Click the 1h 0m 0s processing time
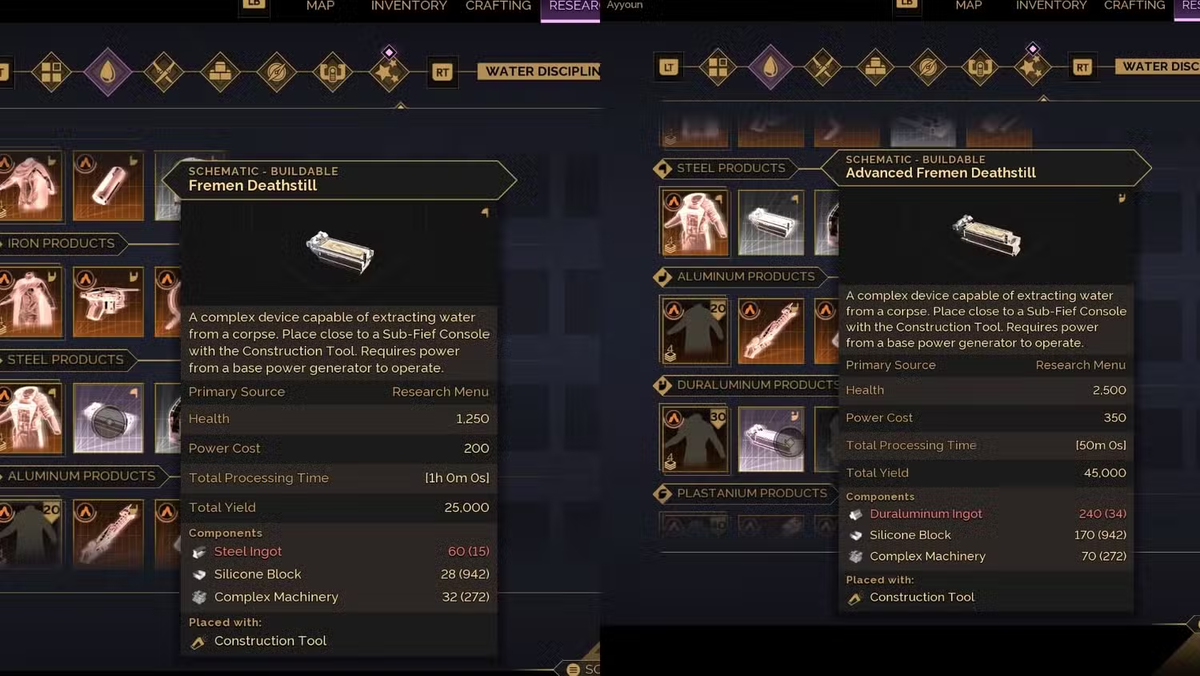Screen dimensions: 1200x676 [457, 478]
